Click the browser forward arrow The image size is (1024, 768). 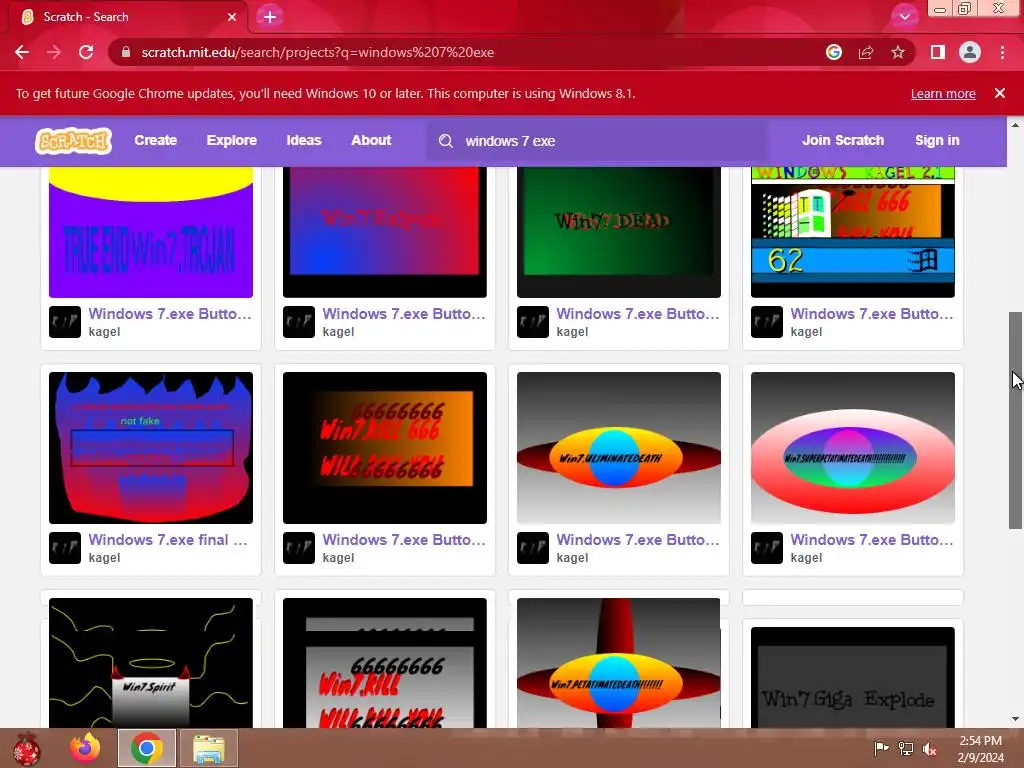point(54,52)
